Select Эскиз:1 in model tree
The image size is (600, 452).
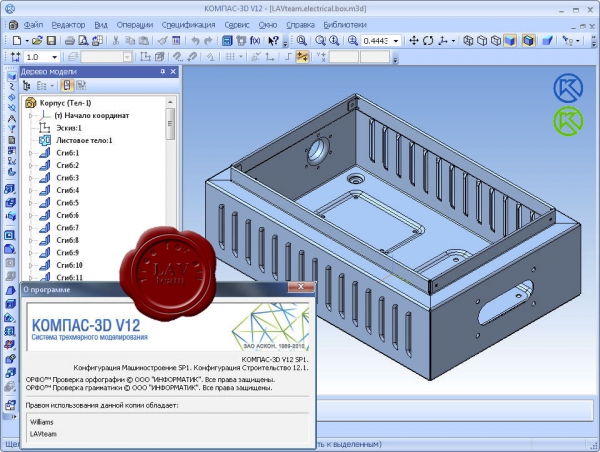[x=68, y=128]
